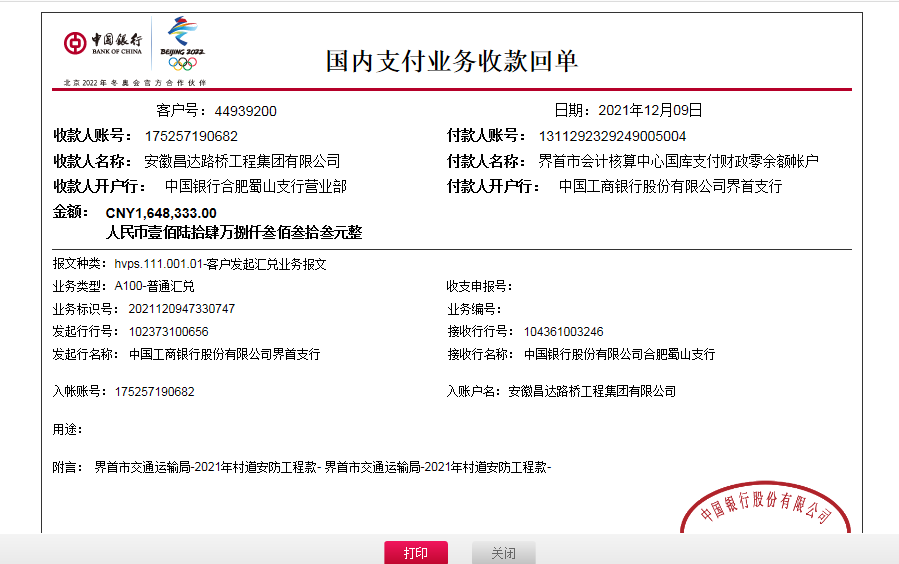Click business ID 2021120947330747
This screenshot has width=899, height=564.
tap(181, 309)
